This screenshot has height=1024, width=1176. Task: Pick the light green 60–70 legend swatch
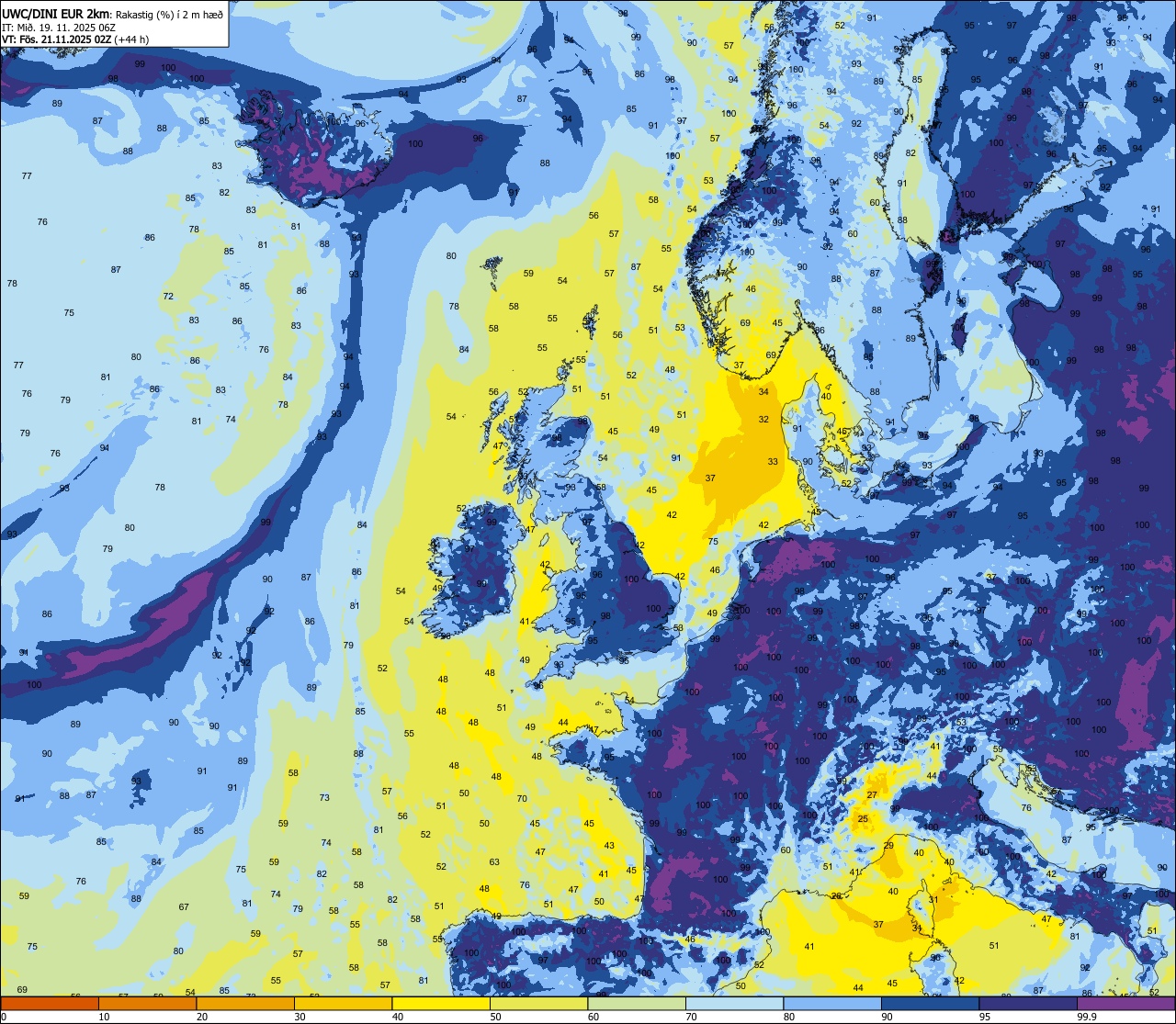(x=637, y=1003)
